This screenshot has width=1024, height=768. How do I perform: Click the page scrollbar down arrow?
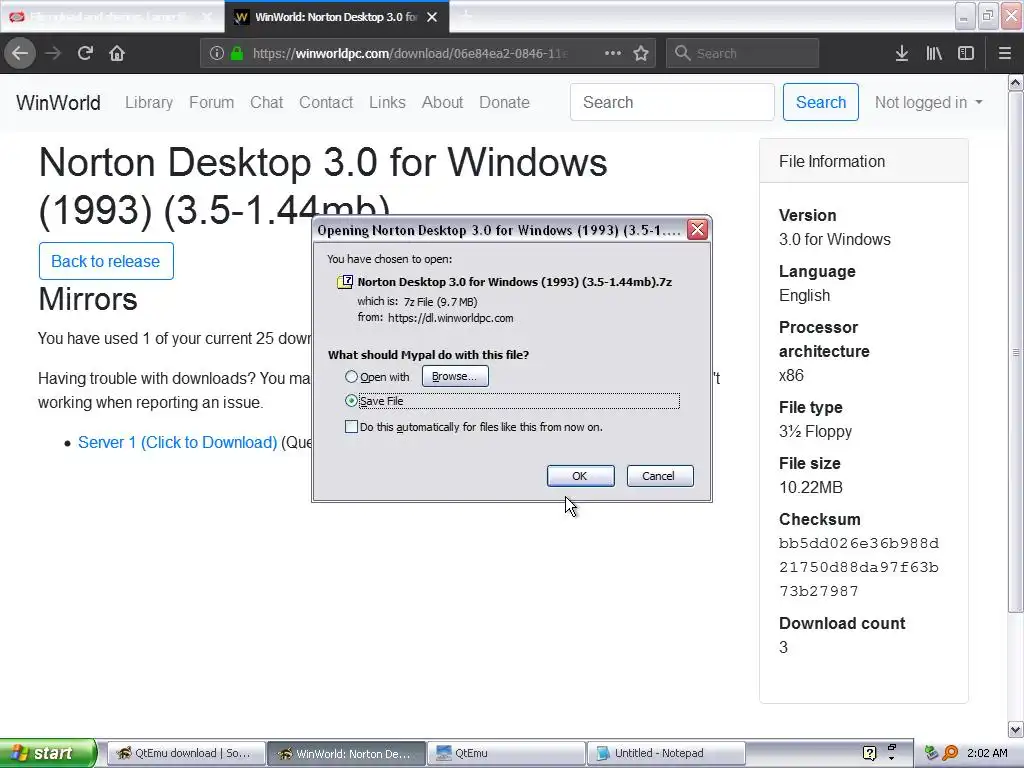1016,729
